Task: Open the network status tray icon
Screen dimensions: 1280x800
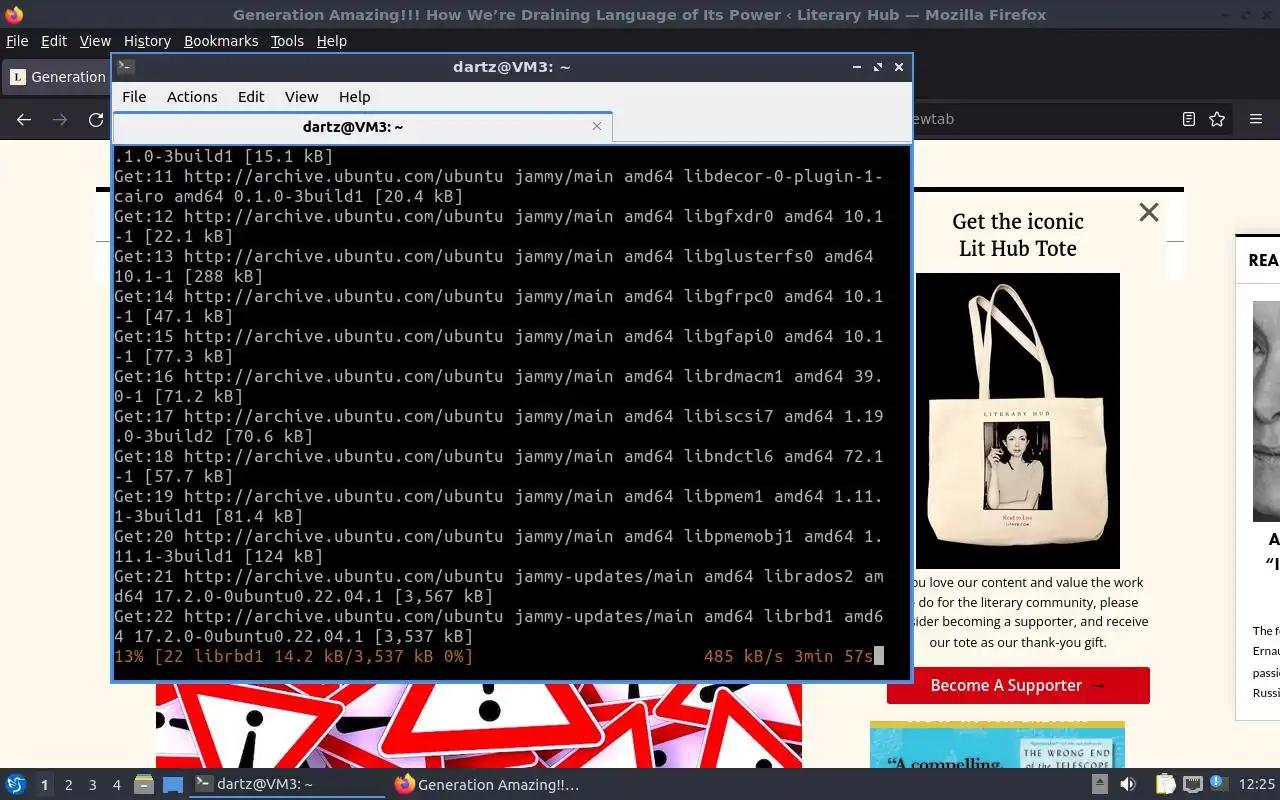Action: click(x=1192, y=785)
